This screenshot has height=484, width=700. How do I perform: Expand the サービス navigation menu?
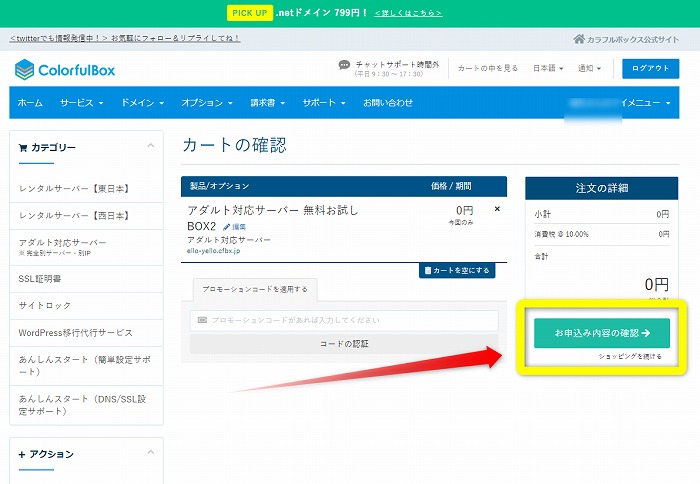tap(82, 102)
